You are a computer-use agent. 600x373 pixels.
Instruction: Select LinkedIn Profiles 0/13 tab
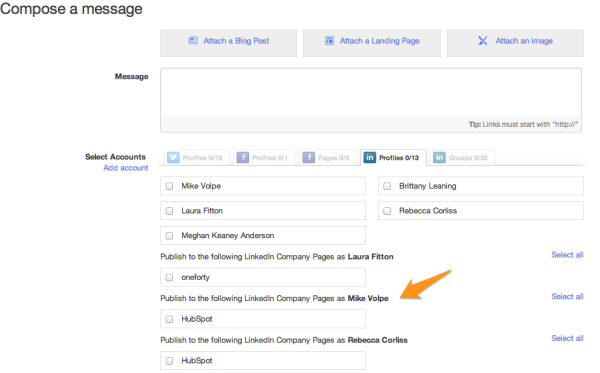393,158
